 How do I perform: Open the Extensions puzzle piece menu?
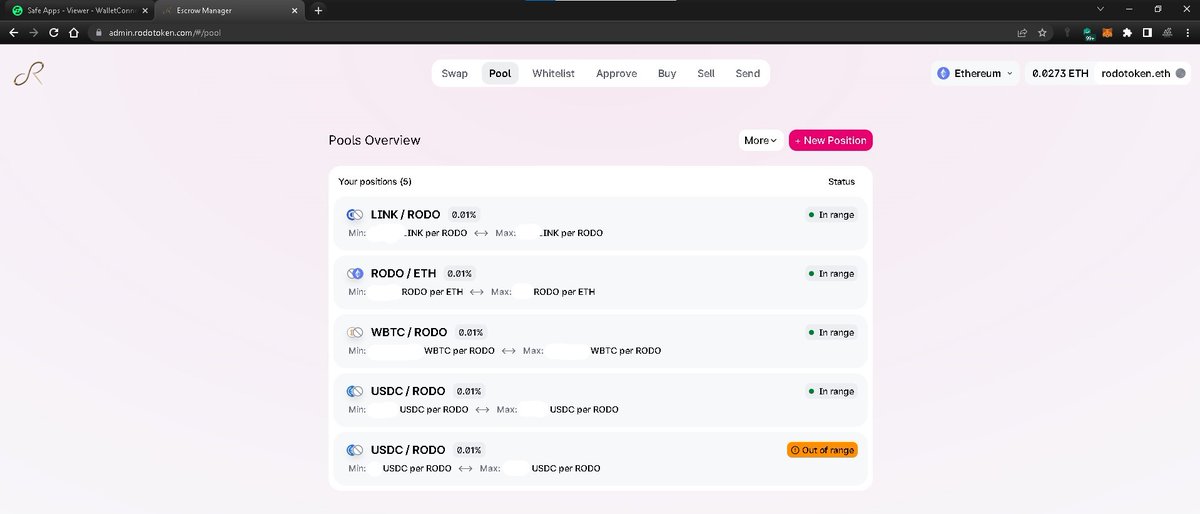(1127, 32)
